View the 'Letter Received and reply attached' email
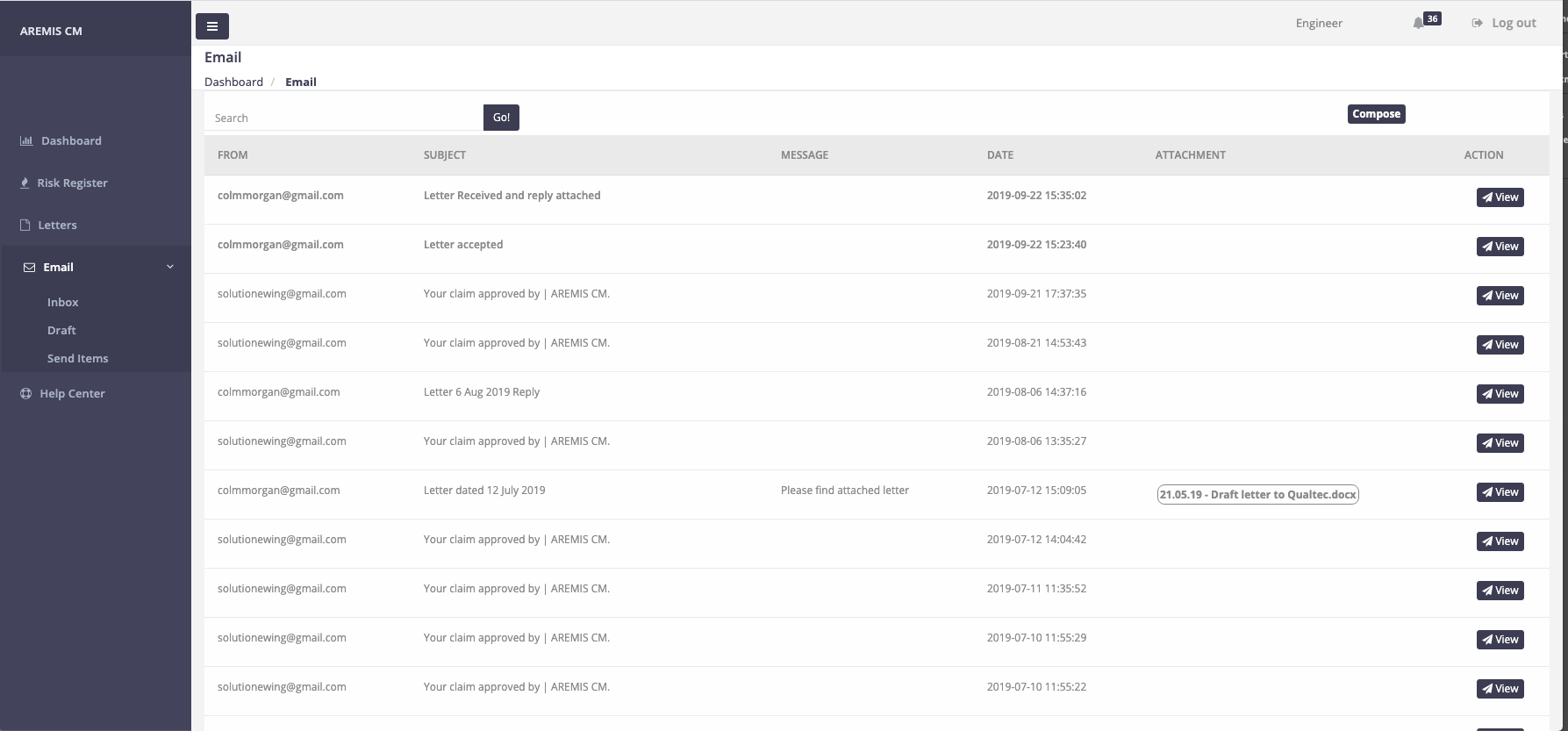The image size is (1568, 731). 1500,197
